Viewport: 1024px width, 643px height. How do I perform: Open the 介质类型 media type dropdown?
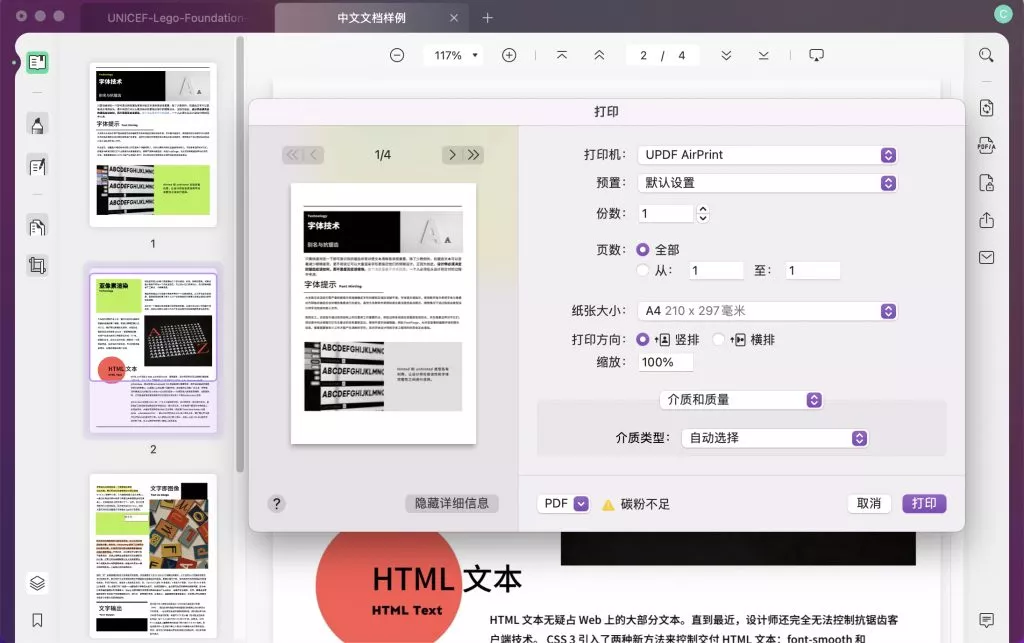click(775, 438)
